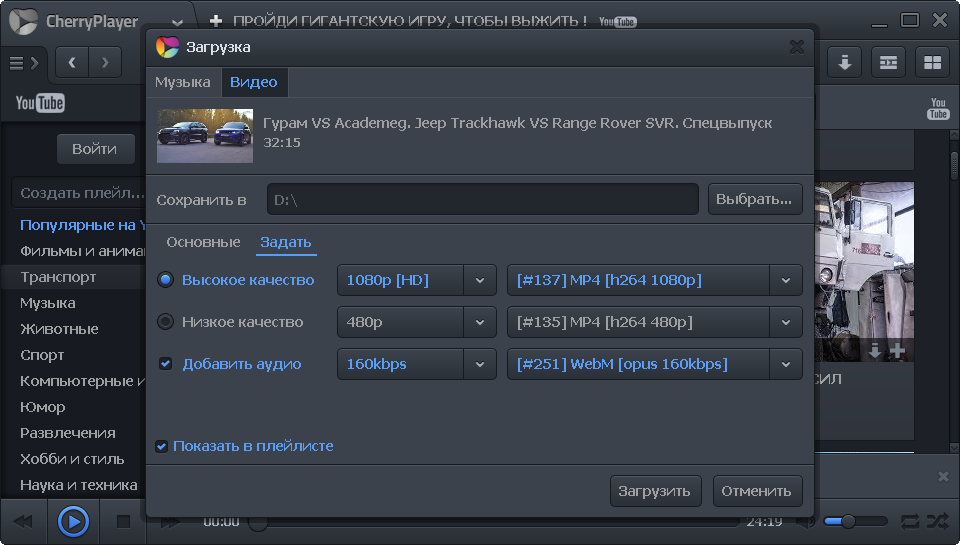960x545 pixels.
Task: Click the Загрузить button
Action: pos(655,491)
